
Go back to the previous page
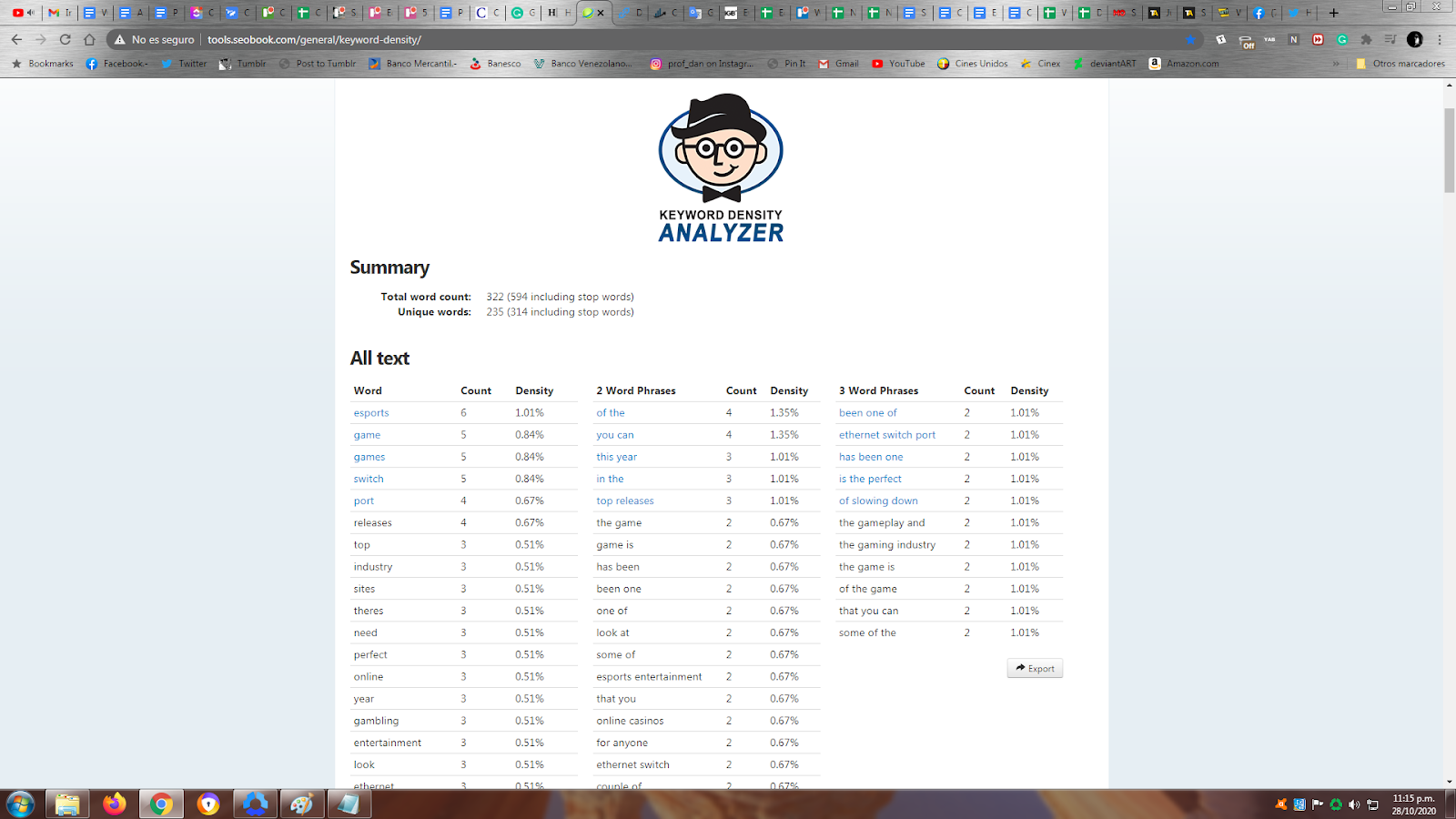(x=16, y=39)
